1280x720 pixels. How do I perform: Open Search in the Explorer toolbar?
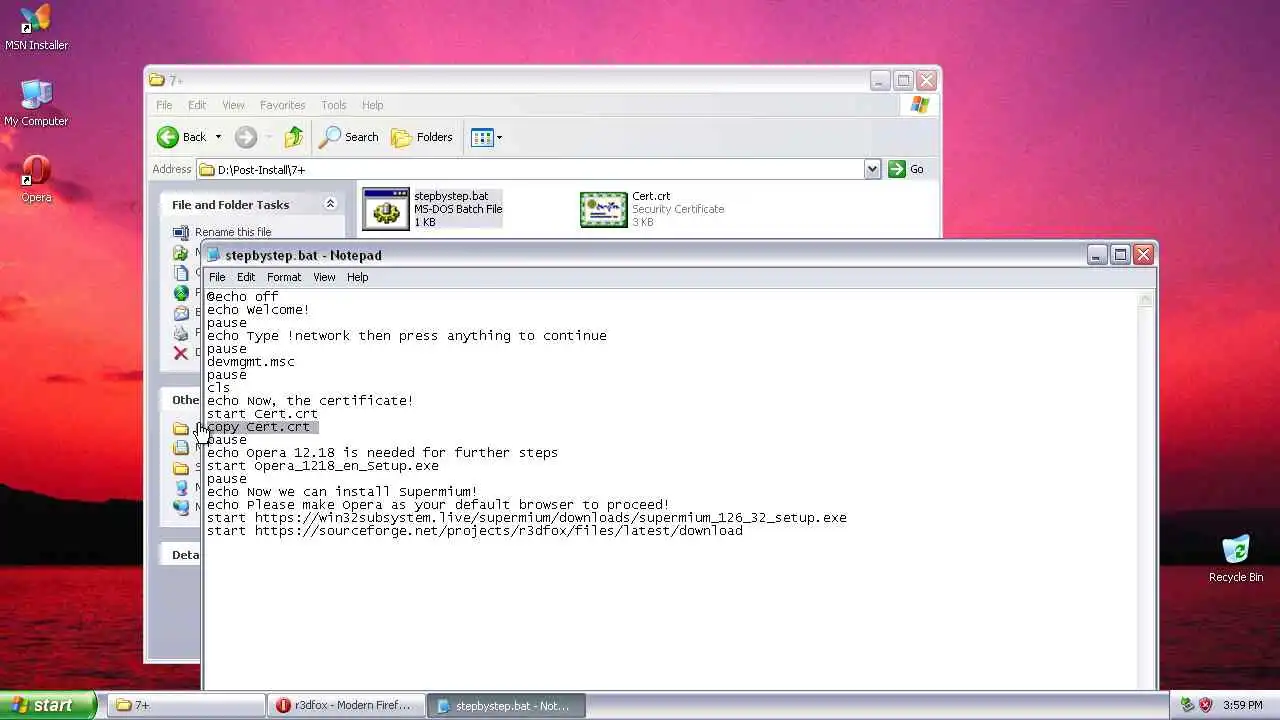(x=349, y=137)
